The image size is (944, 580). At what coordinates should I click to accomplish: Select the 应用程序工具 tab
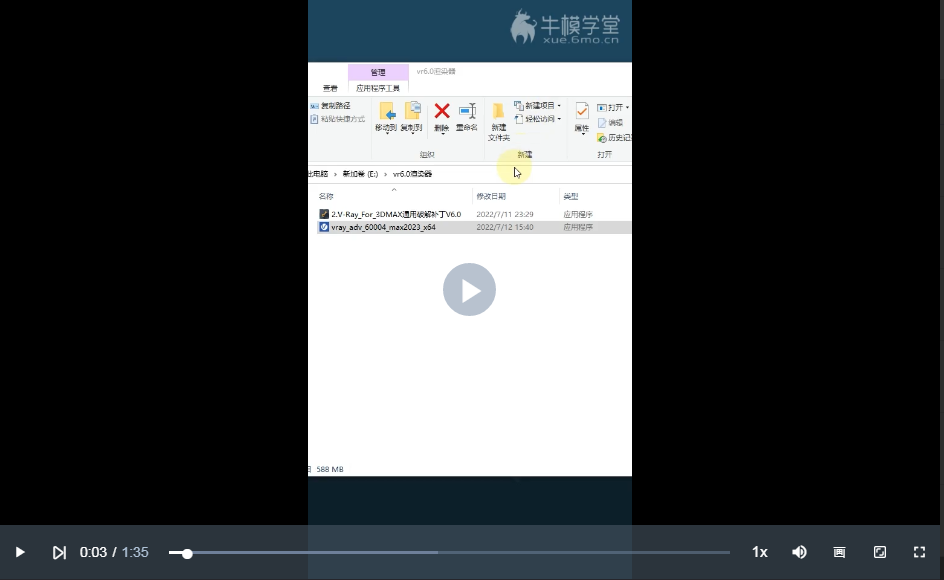[x=378, y=89]
